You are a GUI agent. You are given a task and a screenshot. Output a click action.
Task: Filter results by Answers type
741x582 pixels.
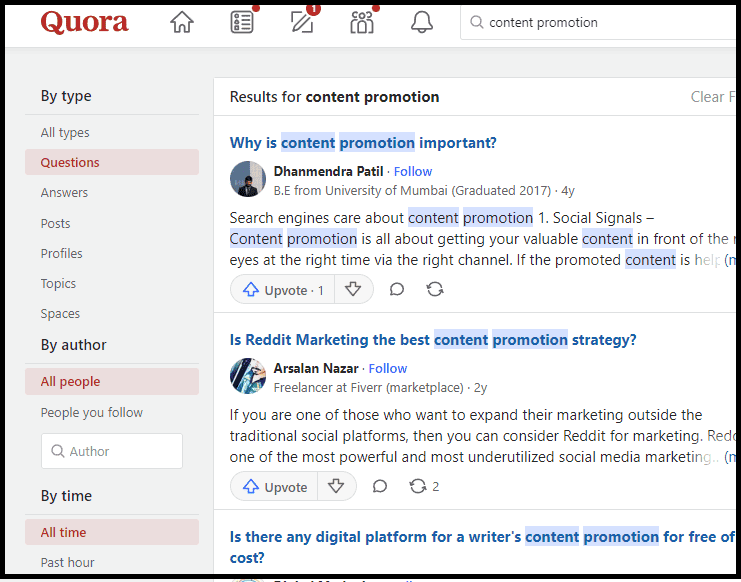coord(64,193)
